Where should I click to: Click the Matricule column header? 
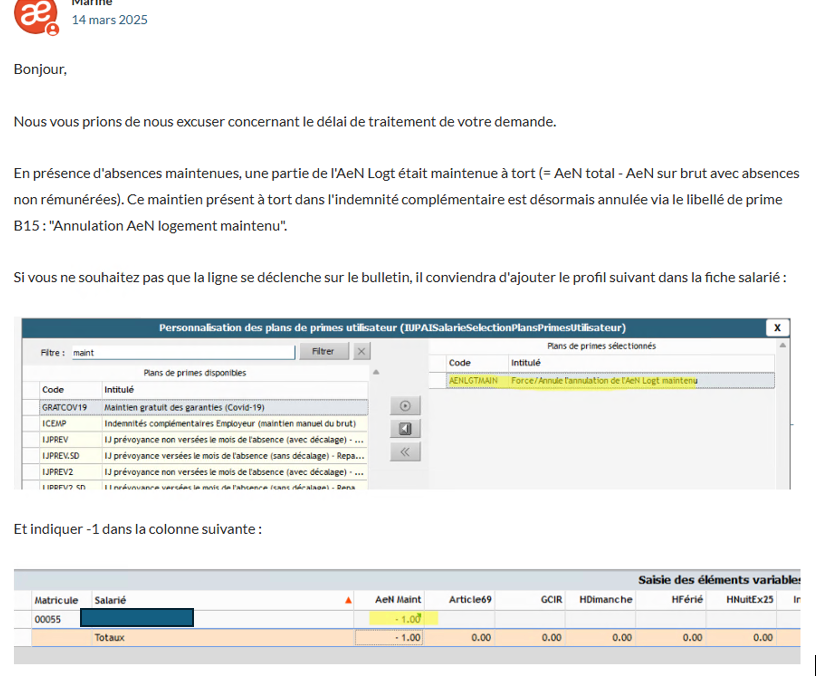point(56,600)
